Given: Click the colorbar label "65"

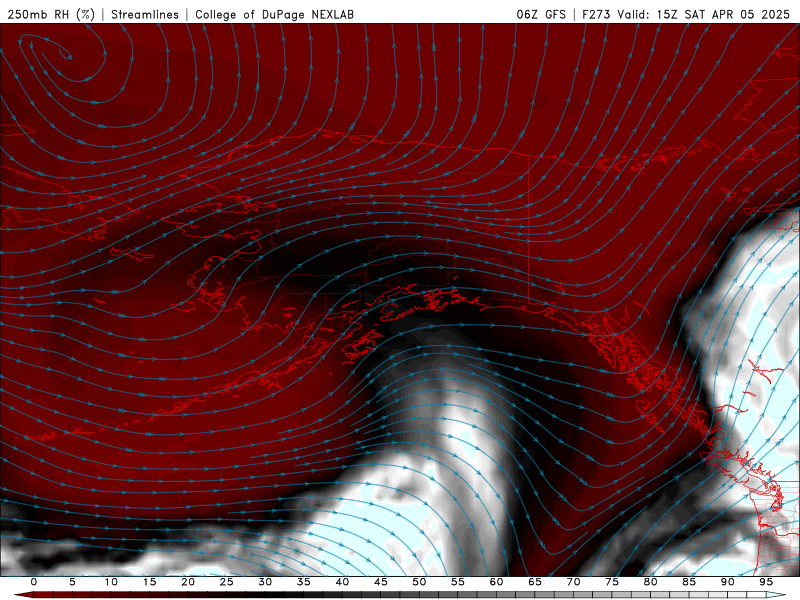Looking at the screenshot, I should [535, 582].
